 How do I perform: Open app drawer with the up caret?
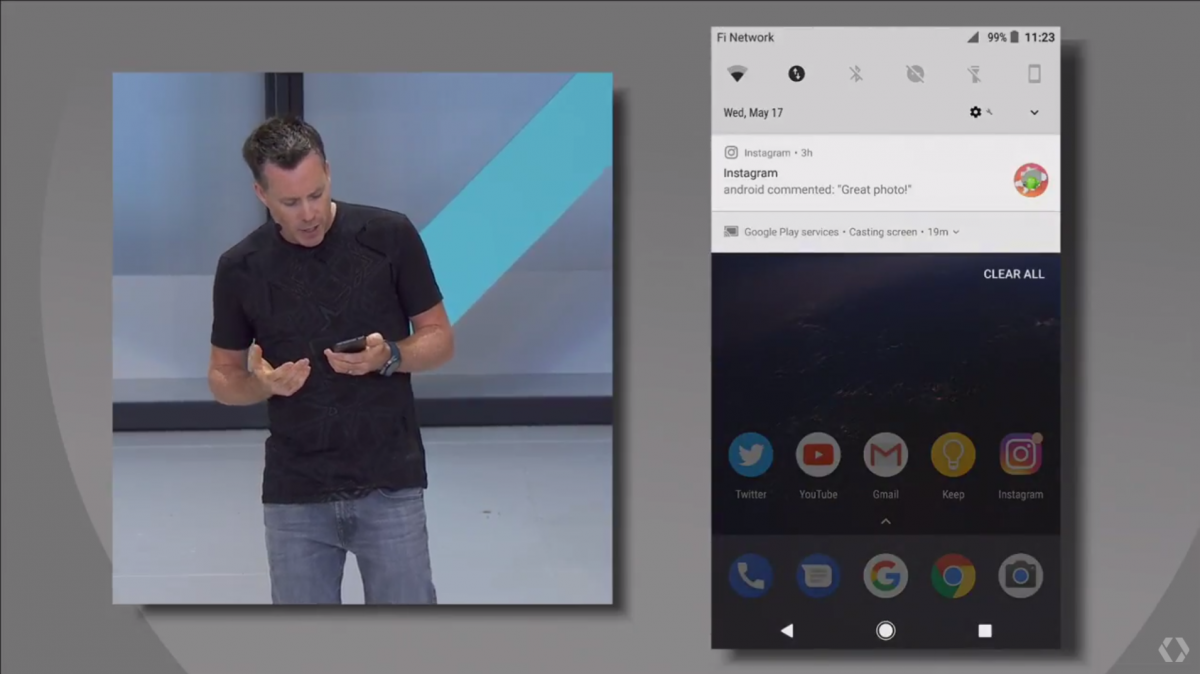(885, 521)
